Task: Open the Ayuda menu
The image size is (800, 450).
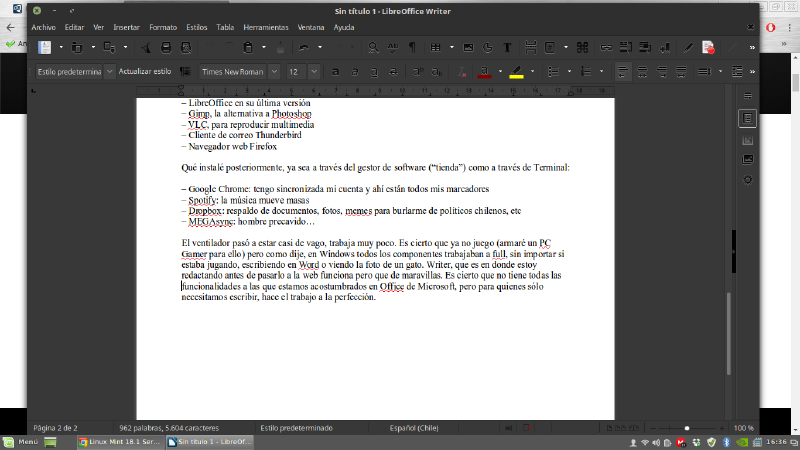Action: (x=344, y=28)
